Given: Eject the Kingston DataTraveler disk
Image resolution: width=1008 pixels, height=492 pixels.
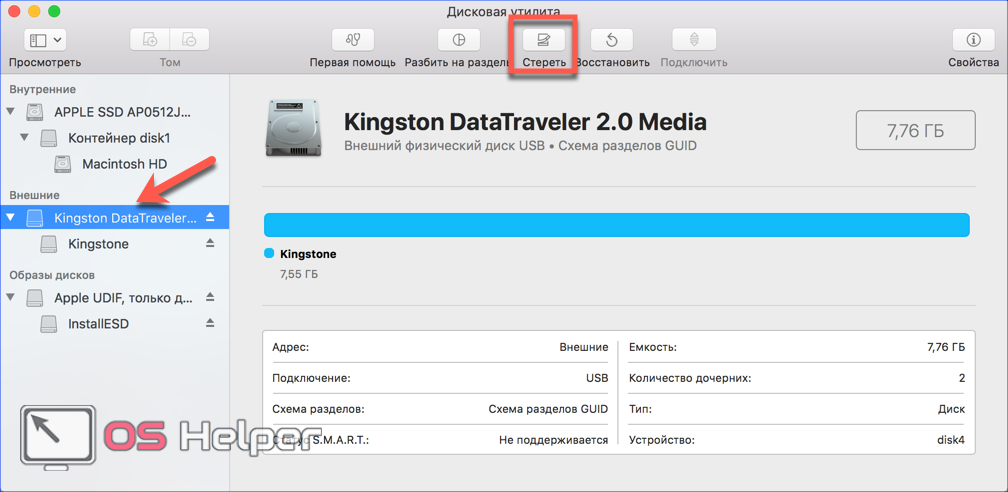Looking at the screenshot, I should click(210, 217).
